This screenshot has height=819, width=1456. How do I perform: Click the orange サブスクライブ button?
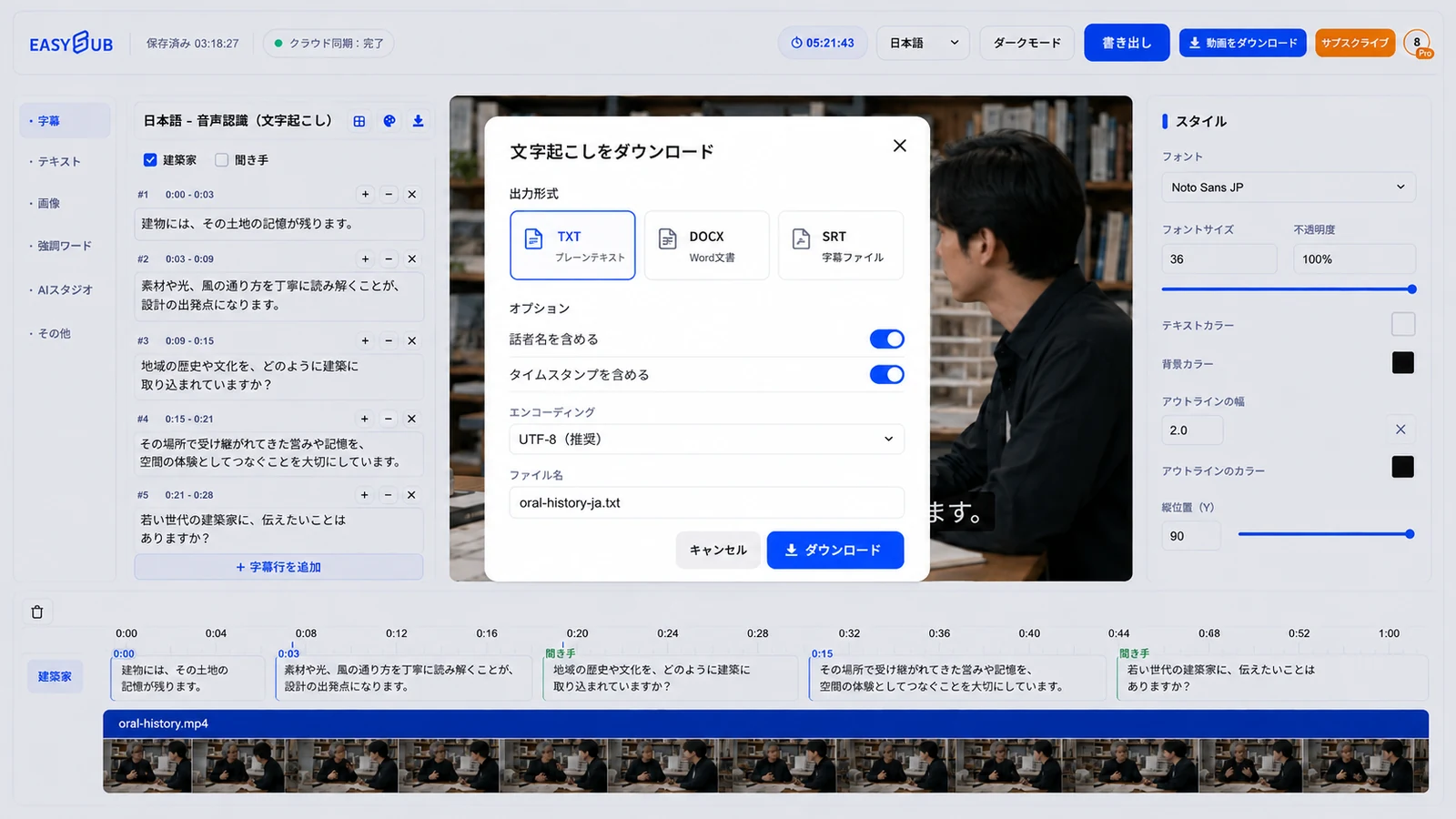(x=1355, y=43)
